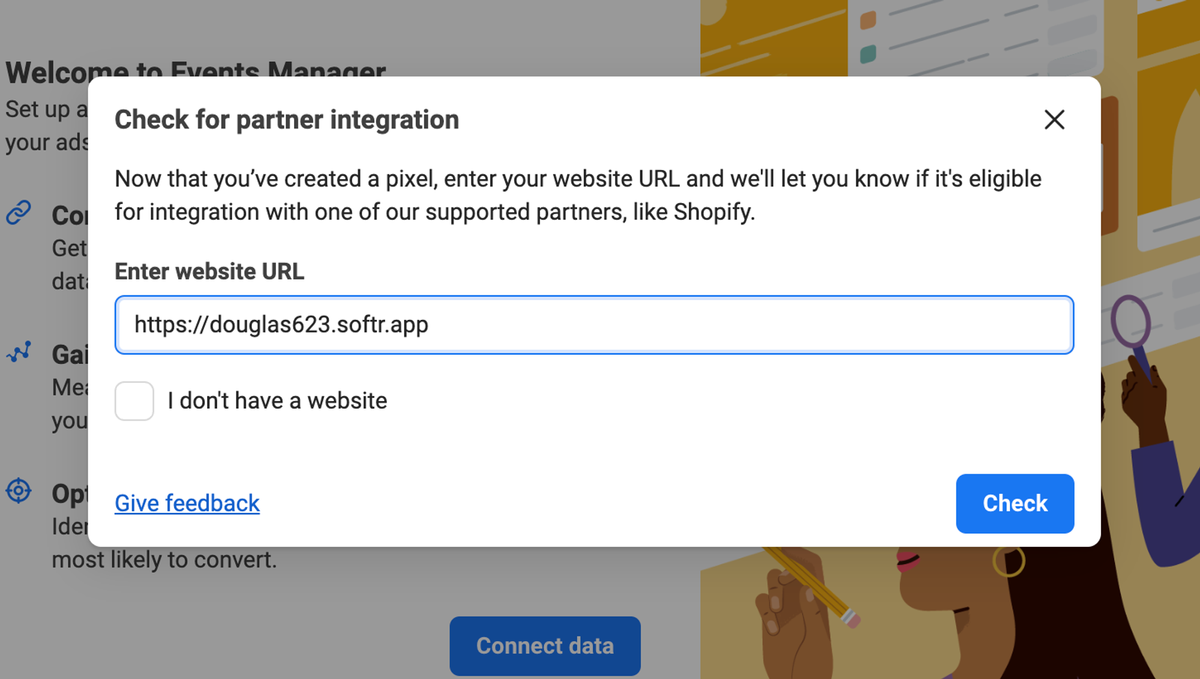1200x679 pixels.
Task: Click the "Check for partner integration" title
Action: click(287, 120)
